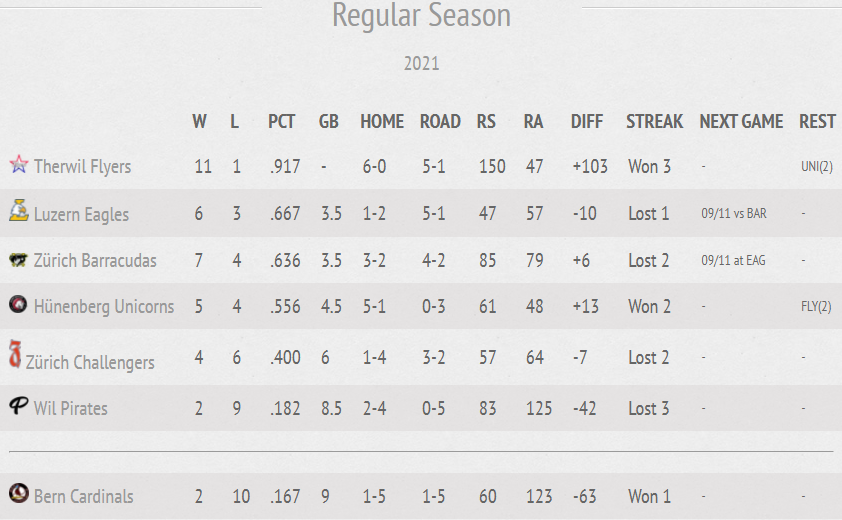
Task: Click the Zürich Barracudas fish logo
Action: 19,261
